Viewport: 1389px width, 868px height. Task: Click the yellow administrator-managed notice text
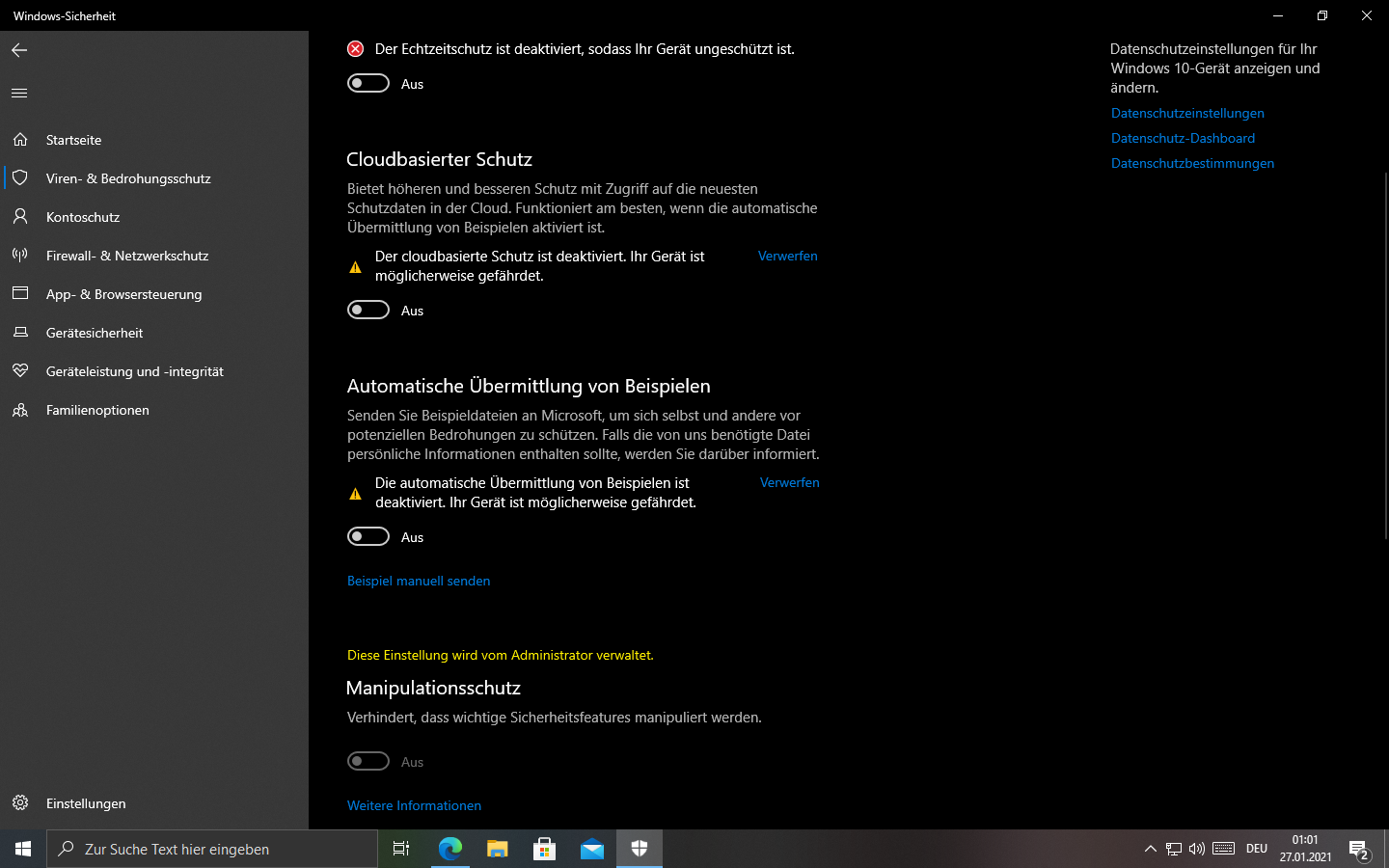[501, 655]
